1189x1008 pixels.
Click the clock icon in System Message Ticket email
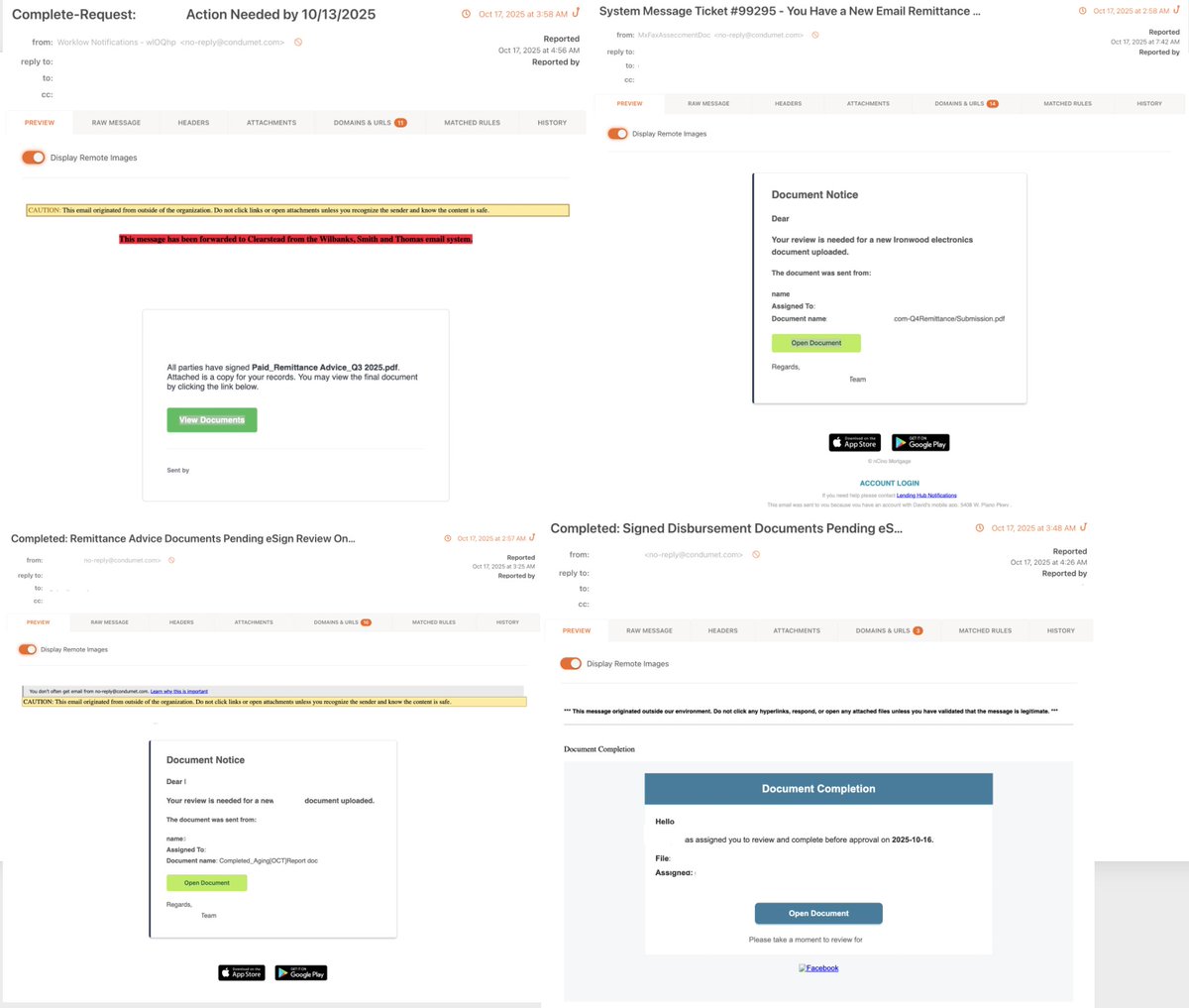tap(1082, 11)
